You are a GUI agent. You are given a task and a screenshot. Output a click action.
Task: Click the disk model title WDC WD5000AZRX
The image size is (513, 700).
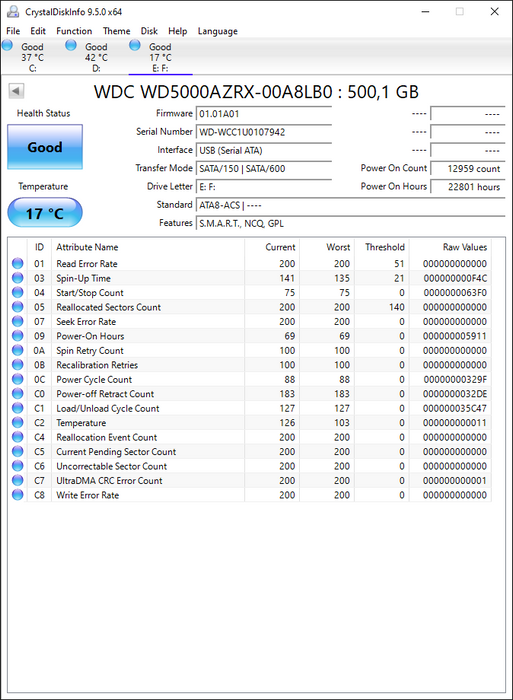tap(256, 92)
